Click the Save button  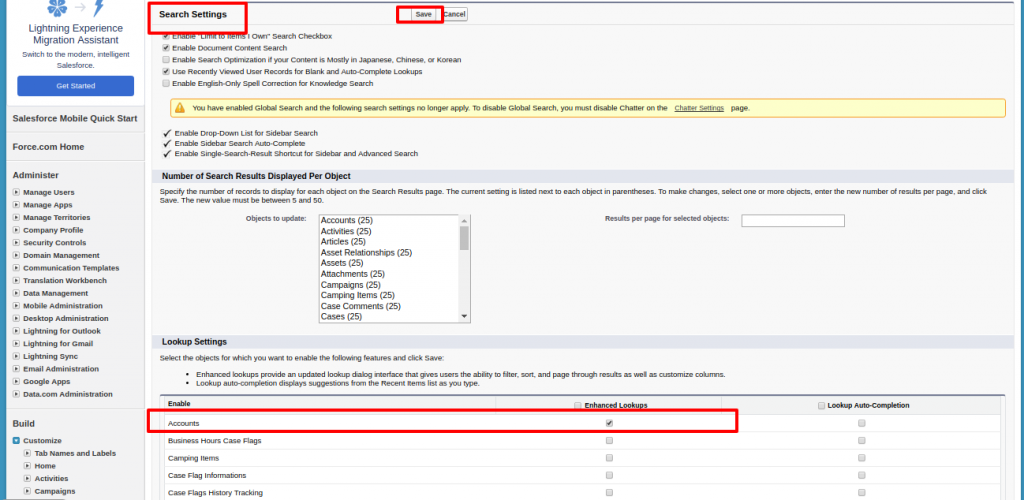pos(423,15)
